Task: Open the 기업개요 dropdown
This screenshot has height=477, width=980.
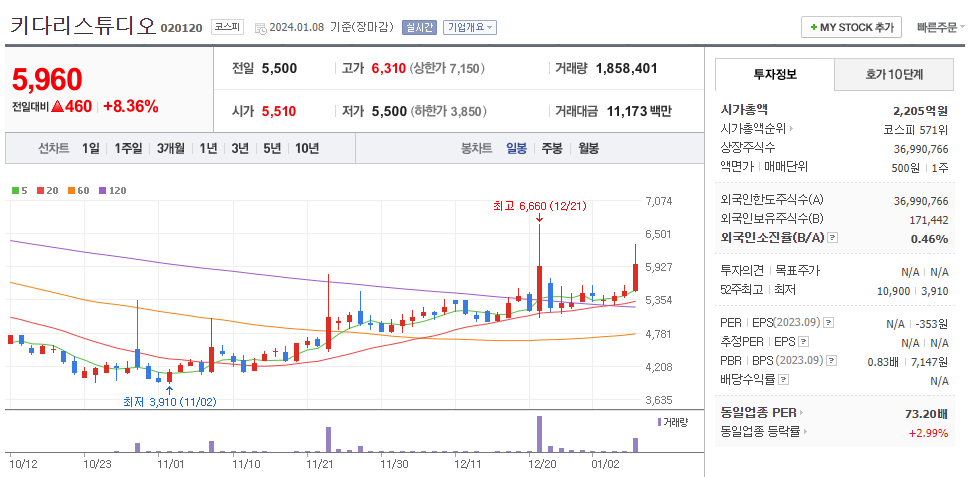Action: pyautogui.click(x=470, y=28)
